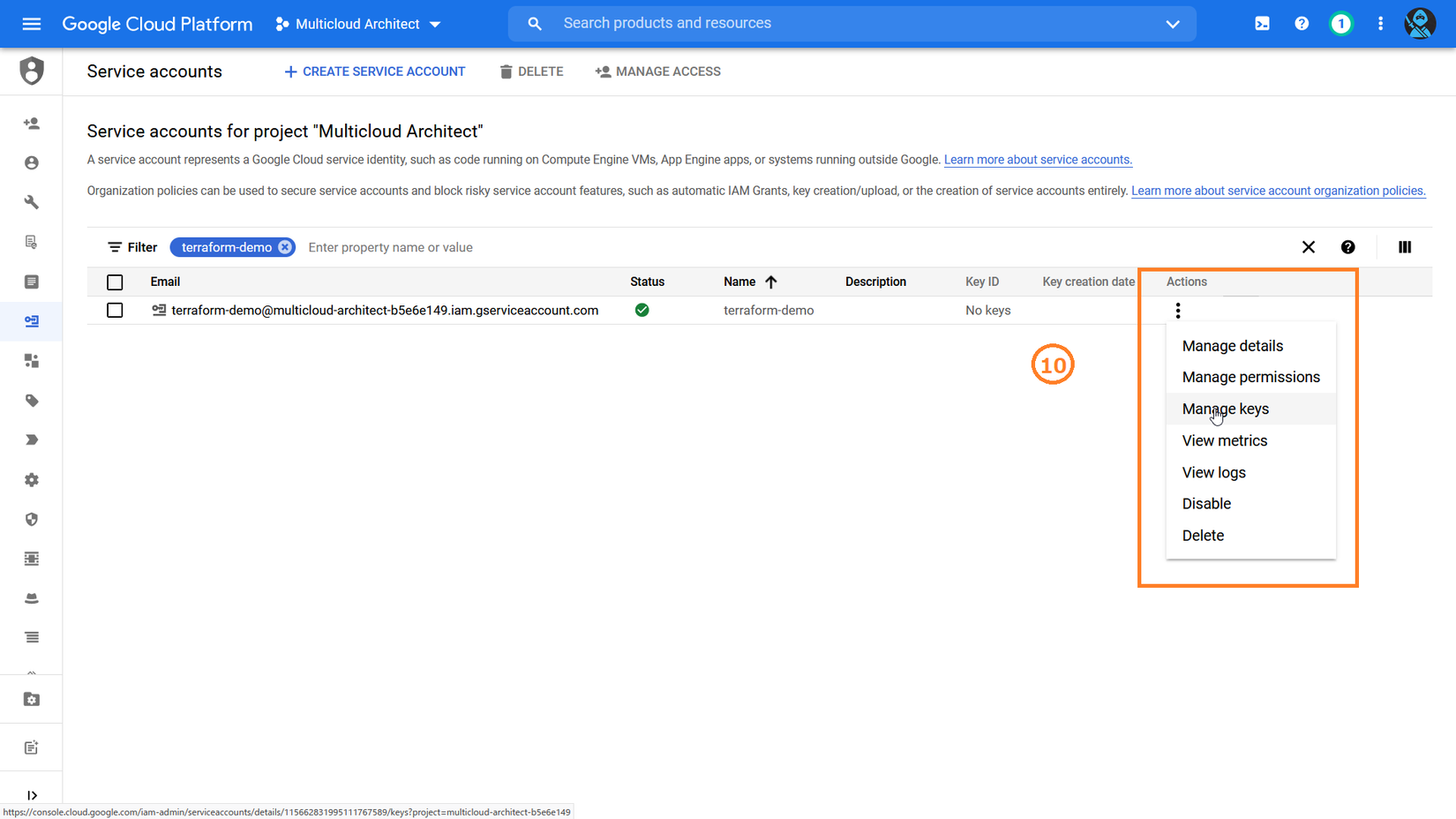Go to Google Cloud Platform home logo

point(157,24)
